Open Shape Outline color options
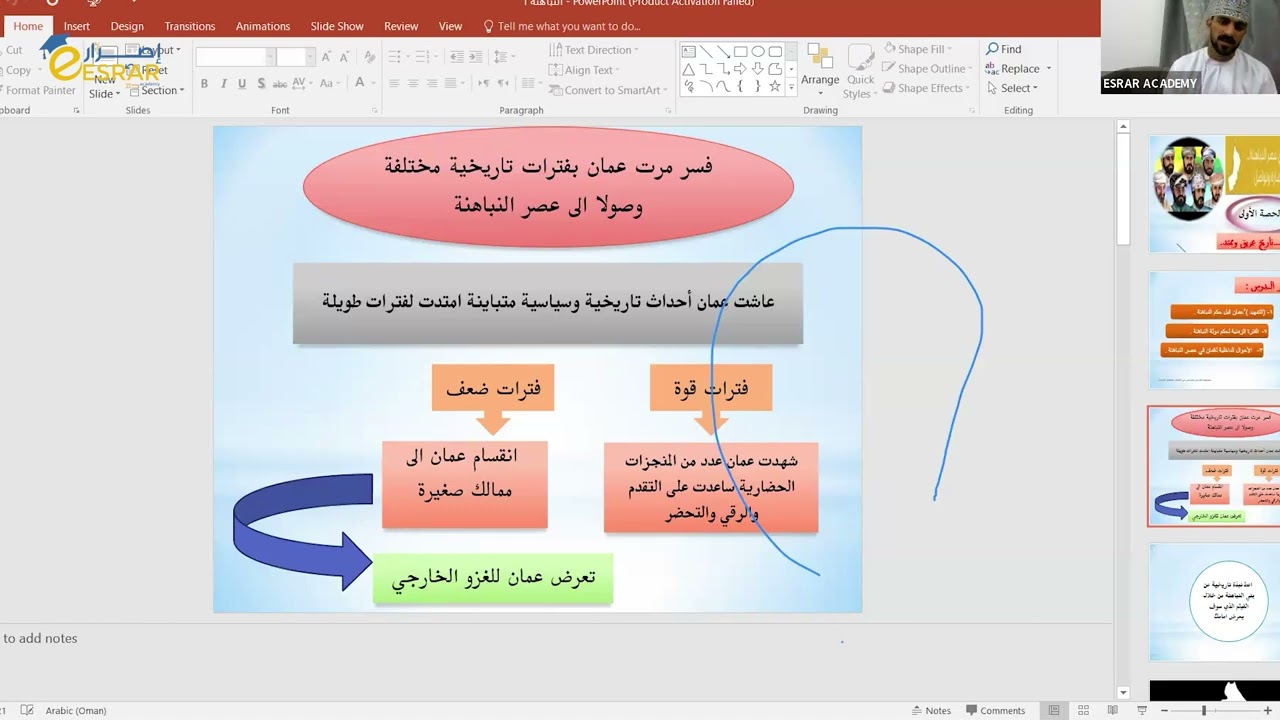This screenshot has width=1280, height=720. tap(925, 69)
